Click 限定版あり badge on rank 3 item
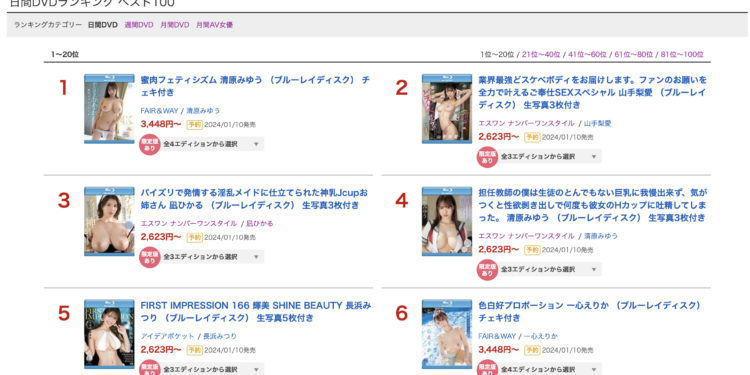Viewport: 750px width, 375px height. pyautogui.click(x=150, y=257)
